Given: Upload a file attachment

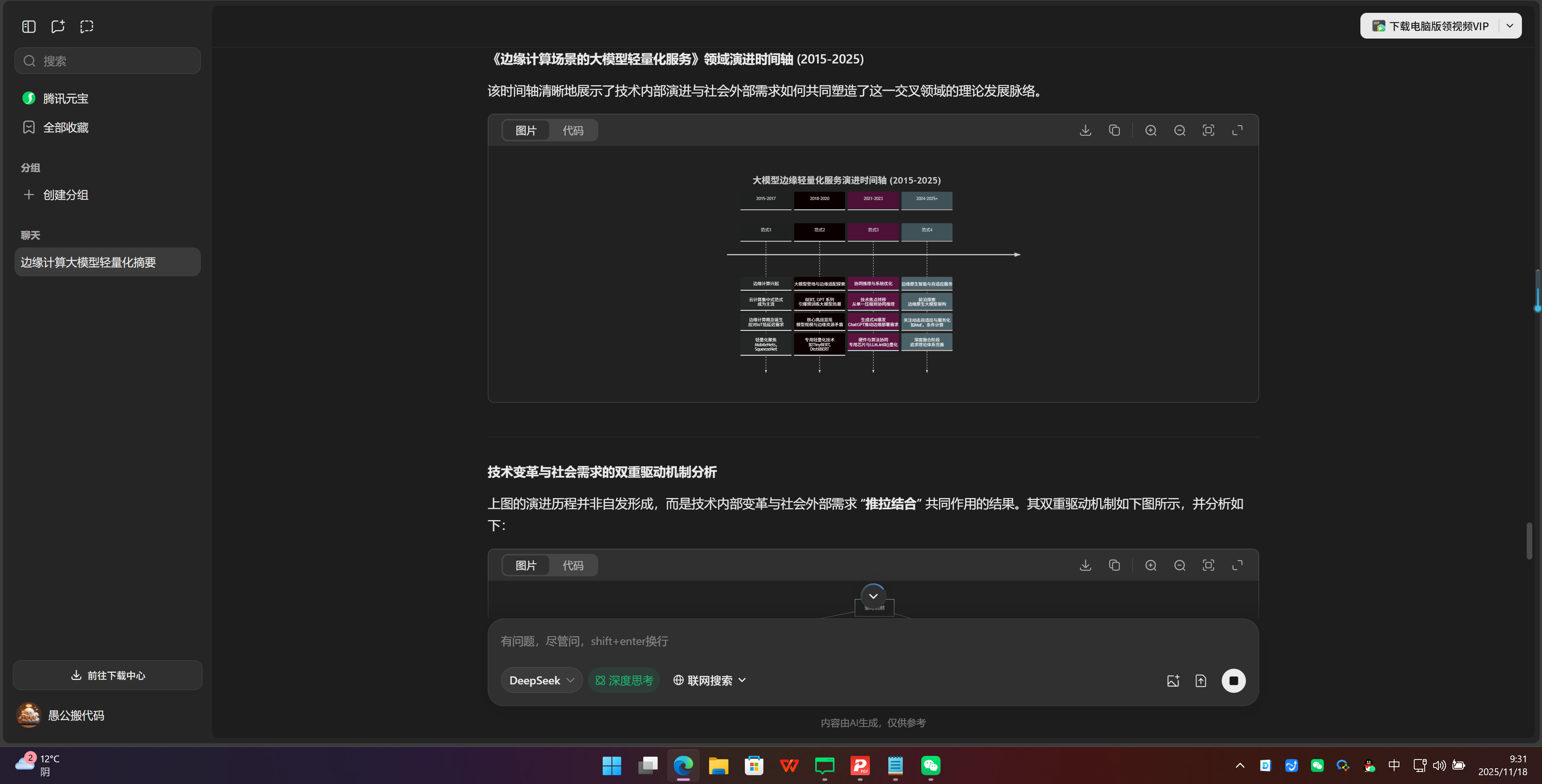Looking at the screenshot, I should coord(1201,680).
